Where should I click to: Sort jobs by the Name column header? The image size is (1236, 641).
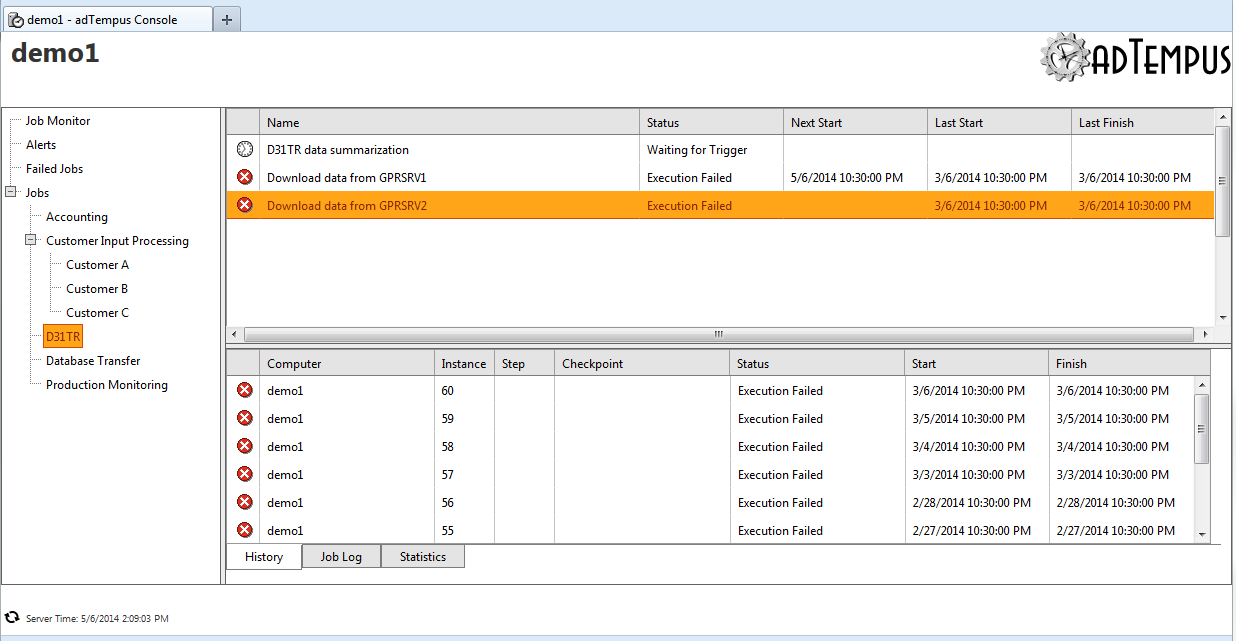[x=449, y=123]
